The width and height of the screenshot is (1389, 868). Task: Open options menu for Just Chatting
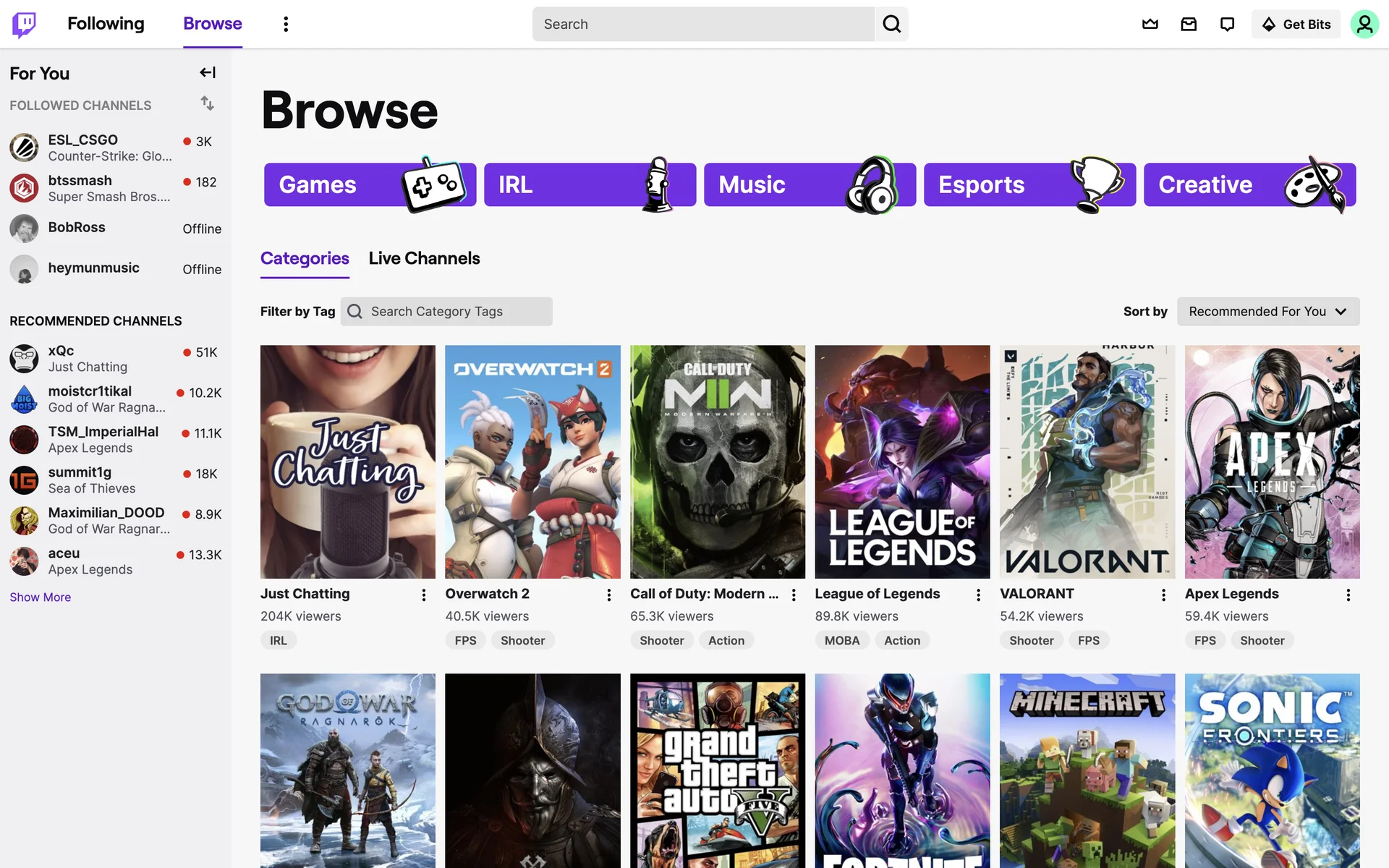(x=424, y=595)
